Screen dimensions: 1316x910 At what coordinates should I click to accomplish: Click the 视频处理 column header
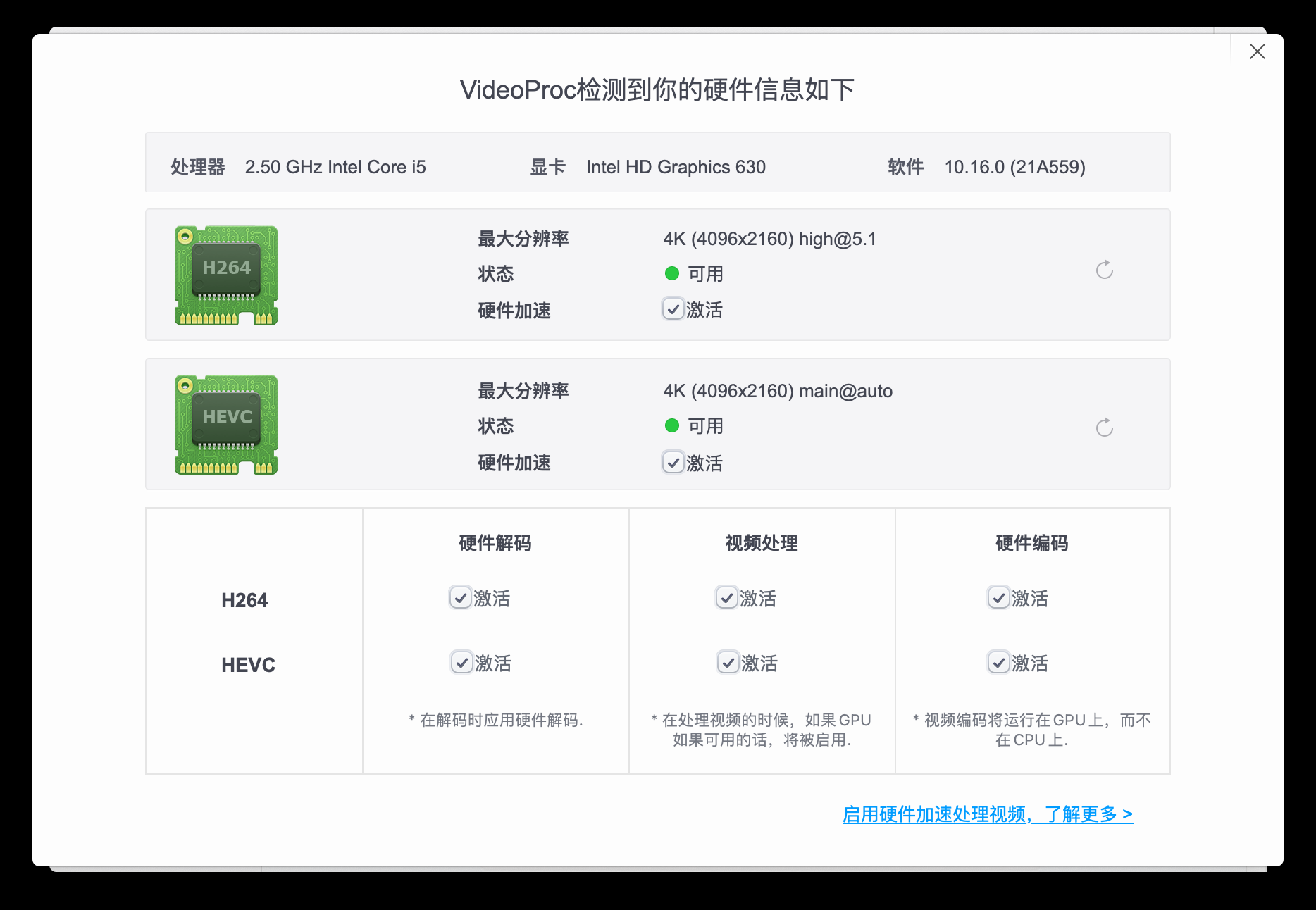click(762, 543)
